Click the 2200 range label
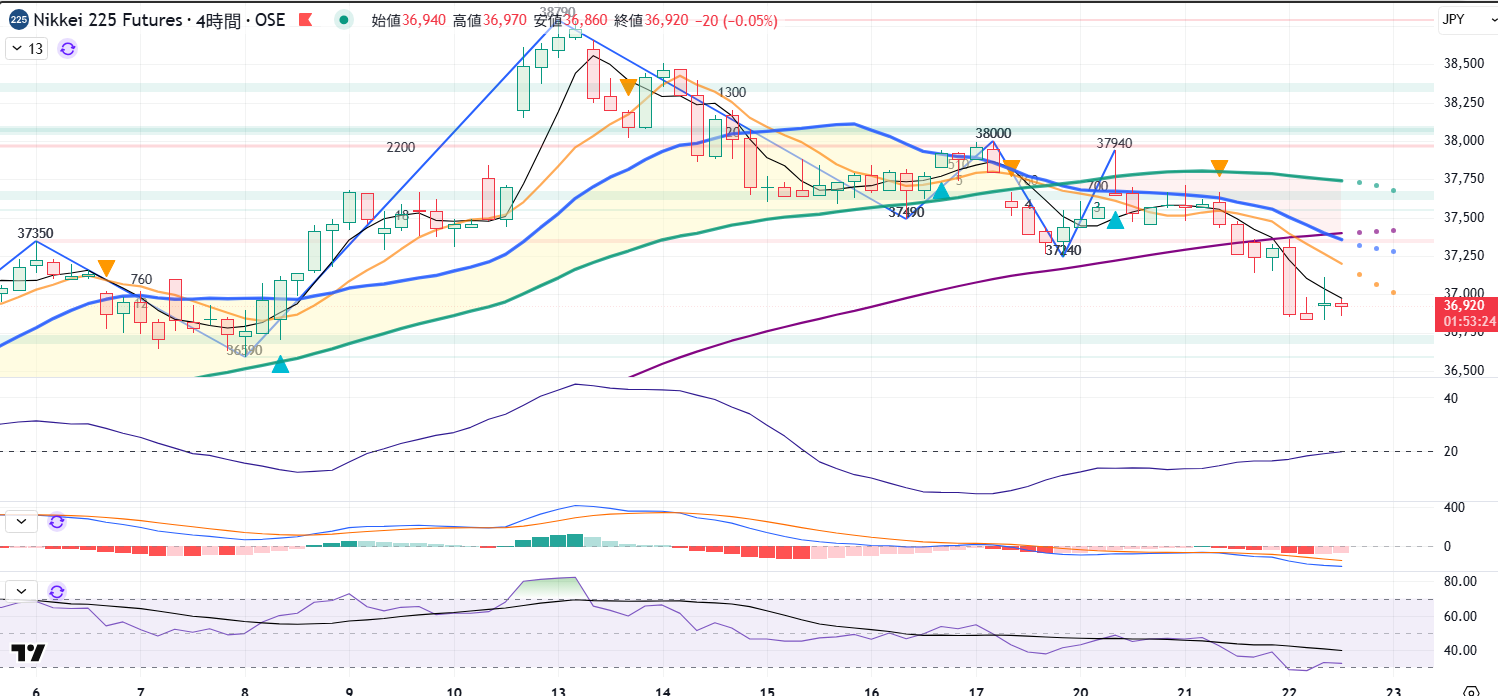 click(401, 147)
